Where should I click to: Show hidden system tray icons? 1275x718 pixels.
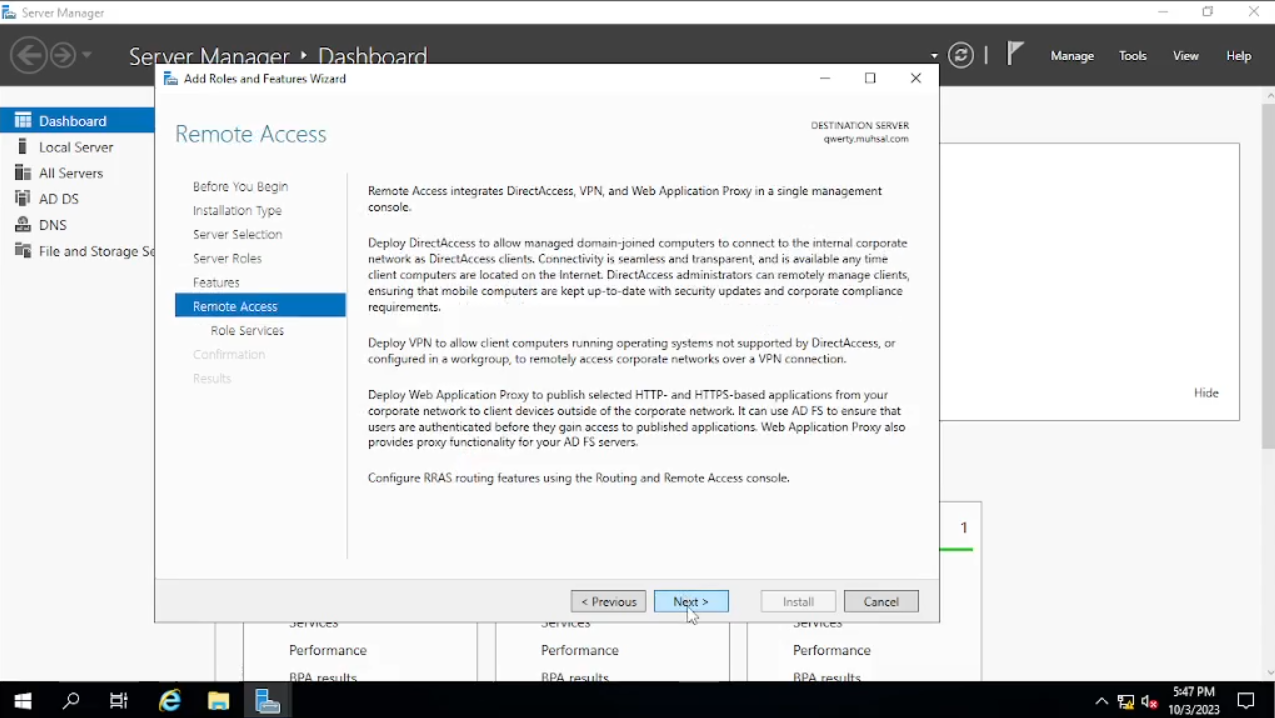[x=1101, y=701]
